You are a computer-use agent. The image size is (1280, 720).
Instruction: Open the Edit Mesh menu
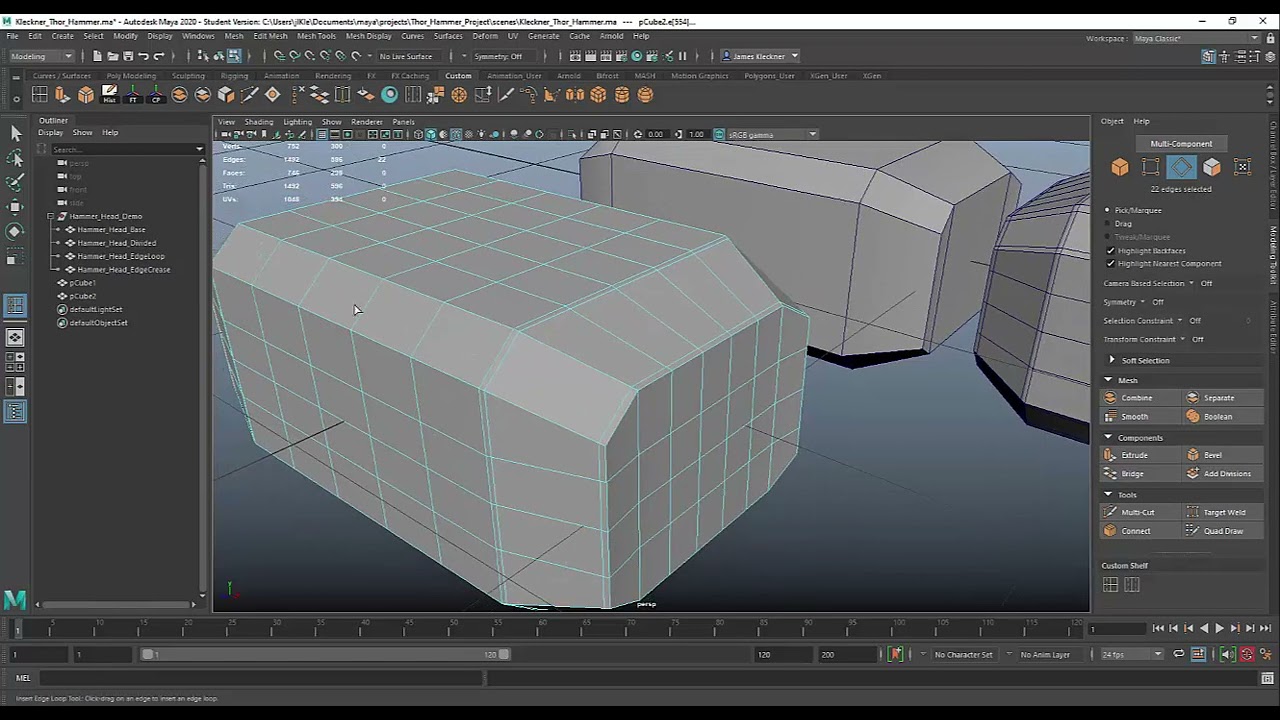270,36
